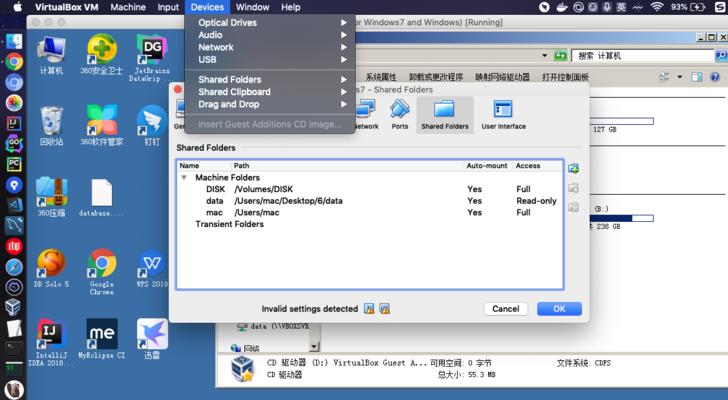Open PyCharm from the Dock
This screenshot has width=728, height=400.
point(14,164)
